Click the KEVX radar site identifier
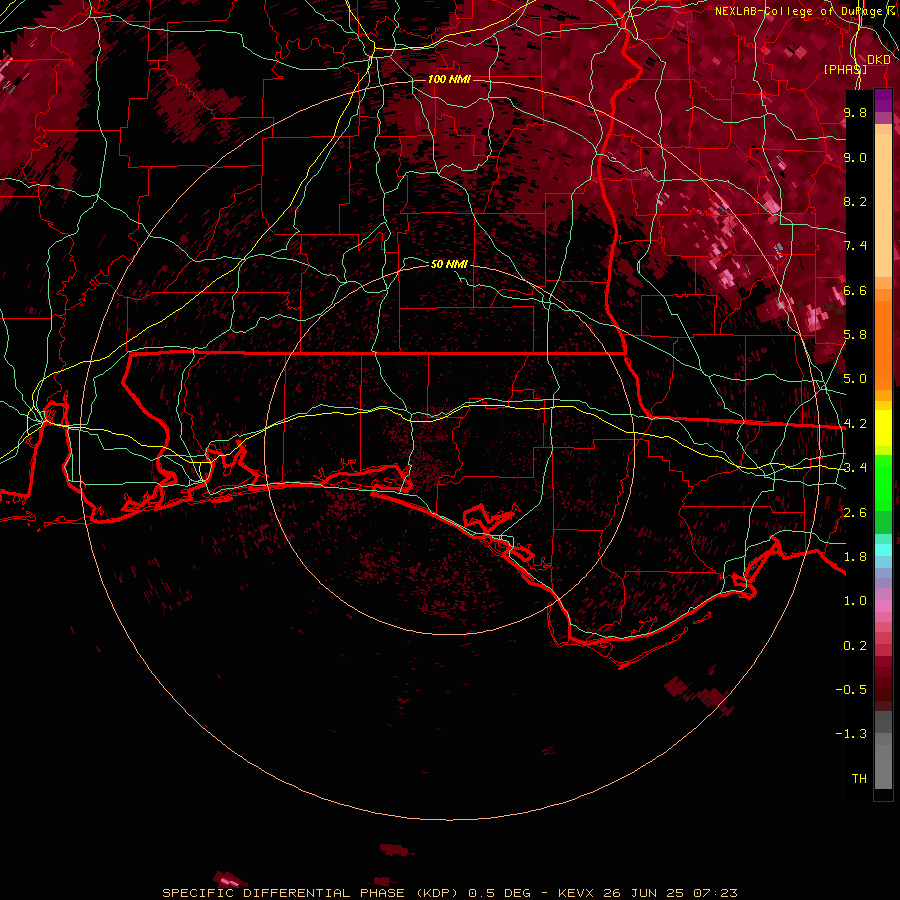900x900 pixels. click(x=577, y=893)
